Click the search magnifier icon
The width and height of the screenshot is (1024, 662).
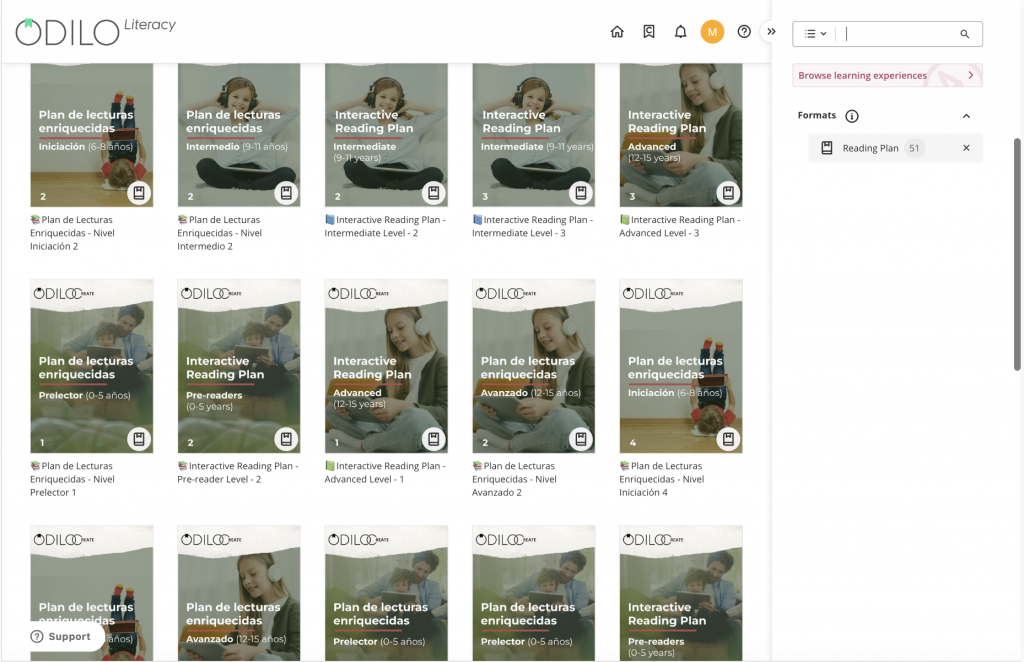coord(965,34)
